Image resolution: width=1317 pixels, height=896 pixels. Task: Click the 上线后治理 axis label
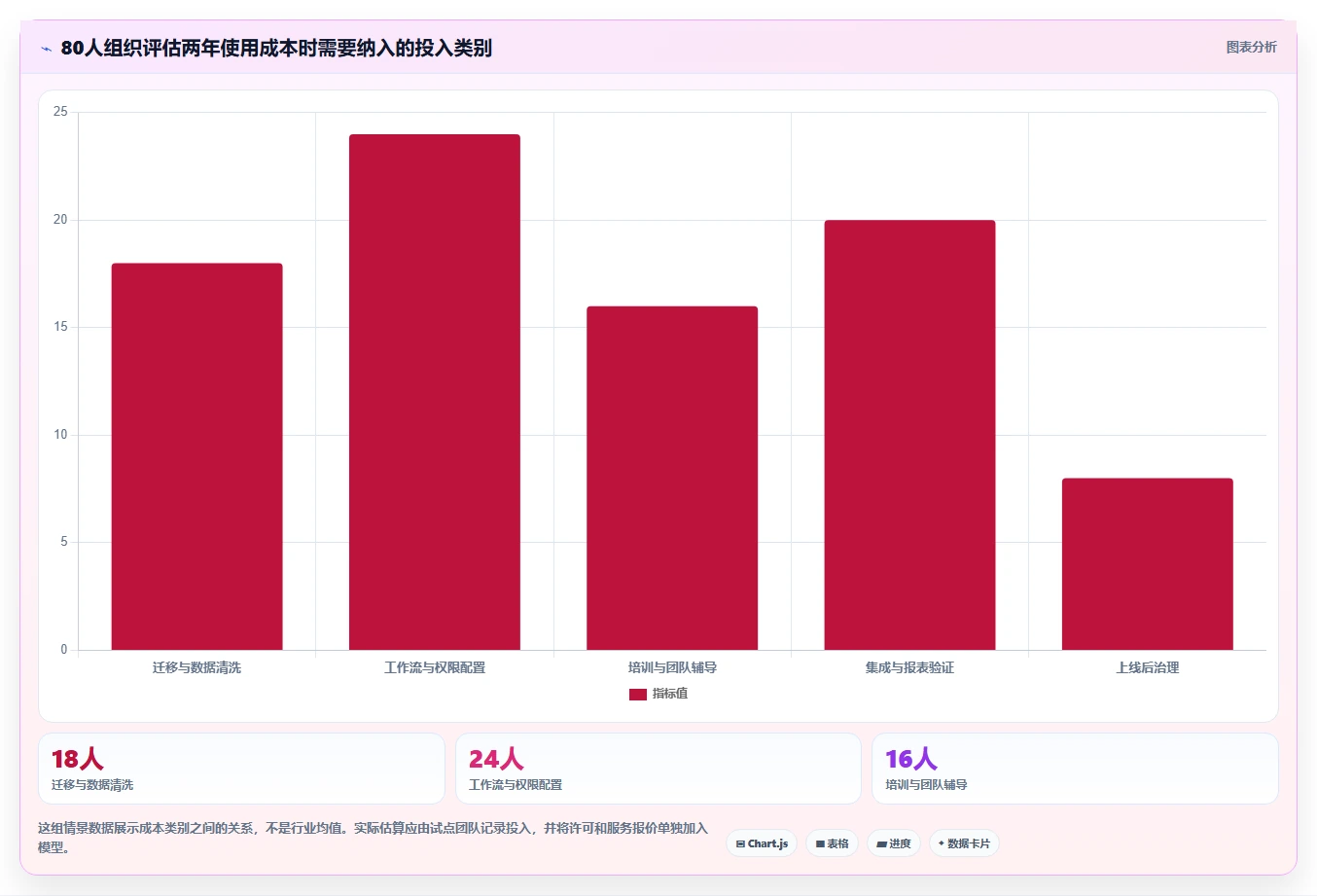(1148, 667)
